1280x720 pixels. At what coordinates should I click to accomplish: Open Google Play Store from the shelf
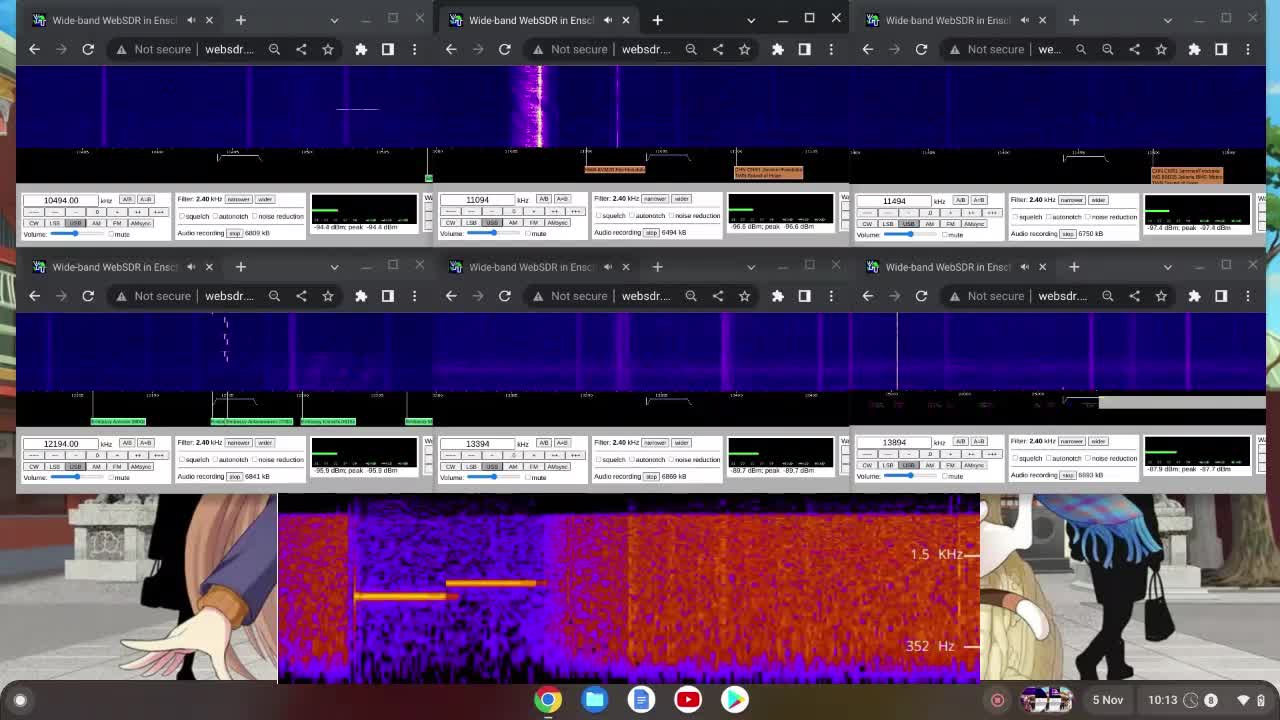pyautogui.click(x=735, y=699)
